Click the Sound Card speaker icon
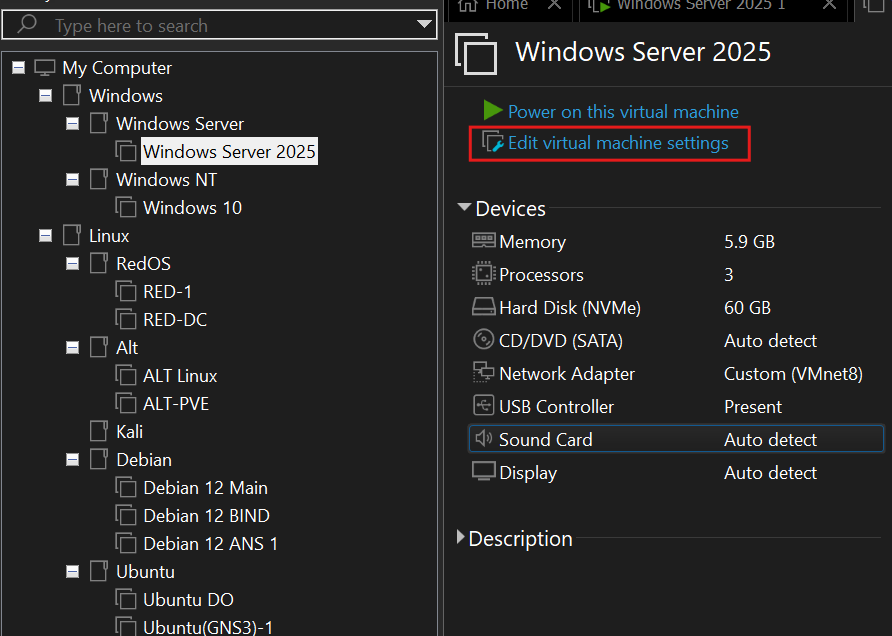This screenshot has width=892, height=636. [x=483, y=439]
